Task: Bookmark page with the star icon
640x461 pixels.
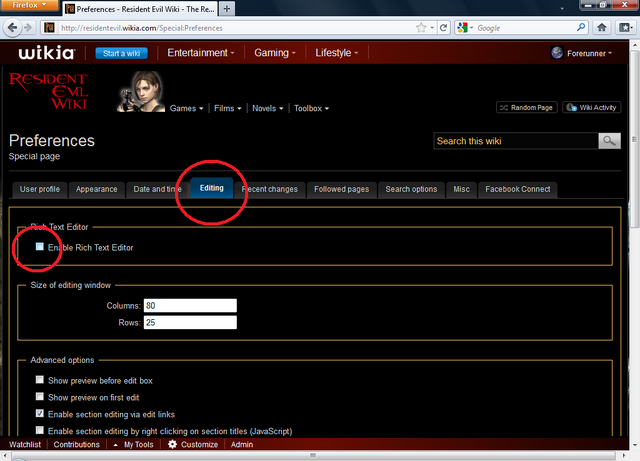Action: (x=421, y=28)
